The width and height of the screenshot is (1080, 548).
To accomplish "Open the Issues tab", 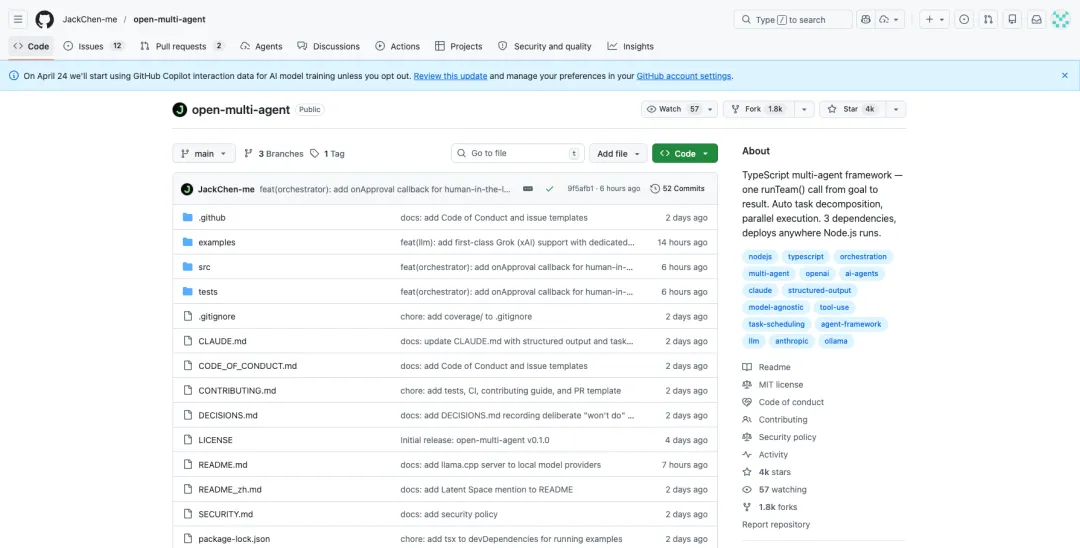I will point(93,46).
